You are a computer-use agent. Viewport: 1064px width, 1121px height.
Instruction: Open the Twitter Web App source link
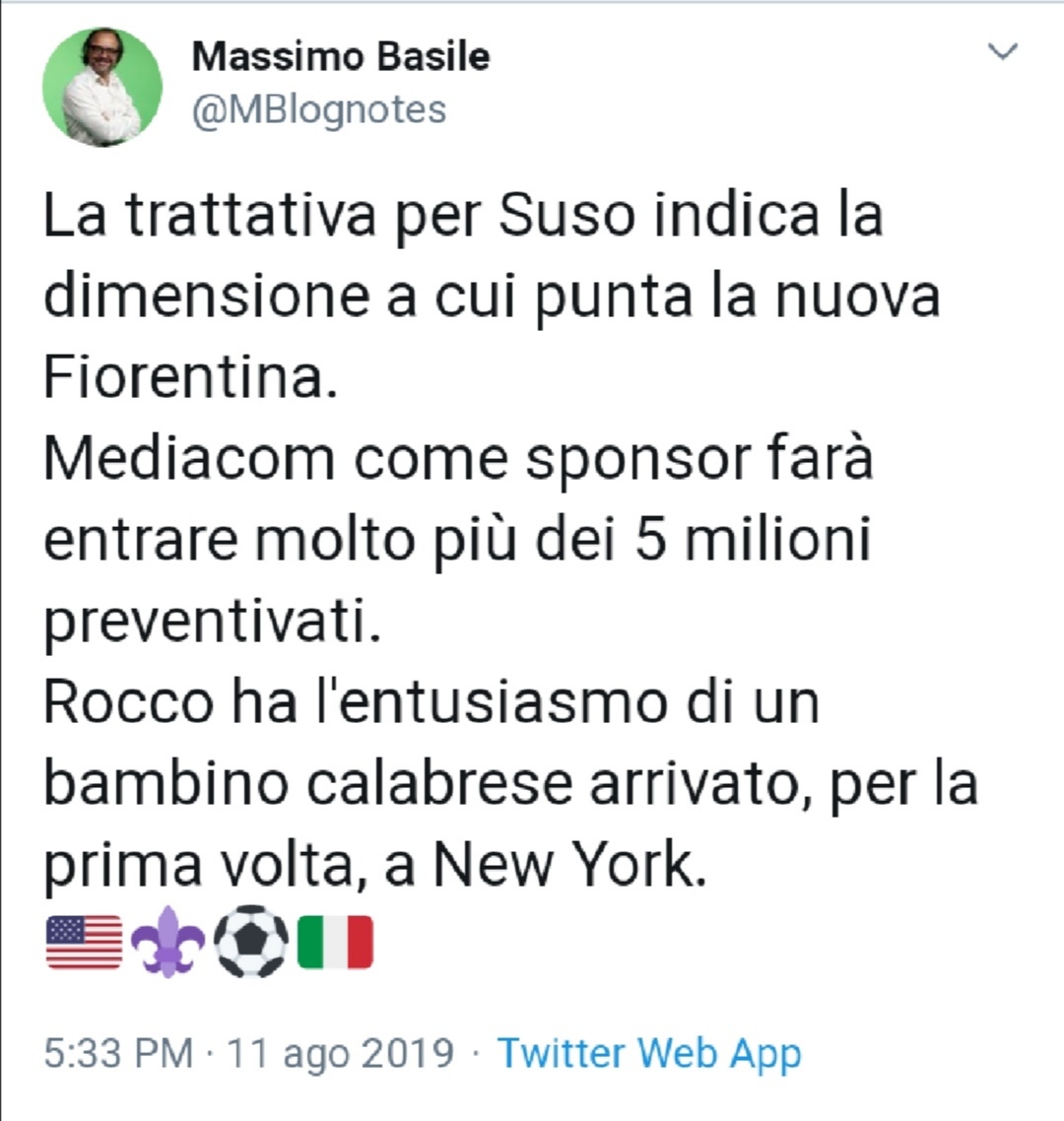tap(649, 1053)
